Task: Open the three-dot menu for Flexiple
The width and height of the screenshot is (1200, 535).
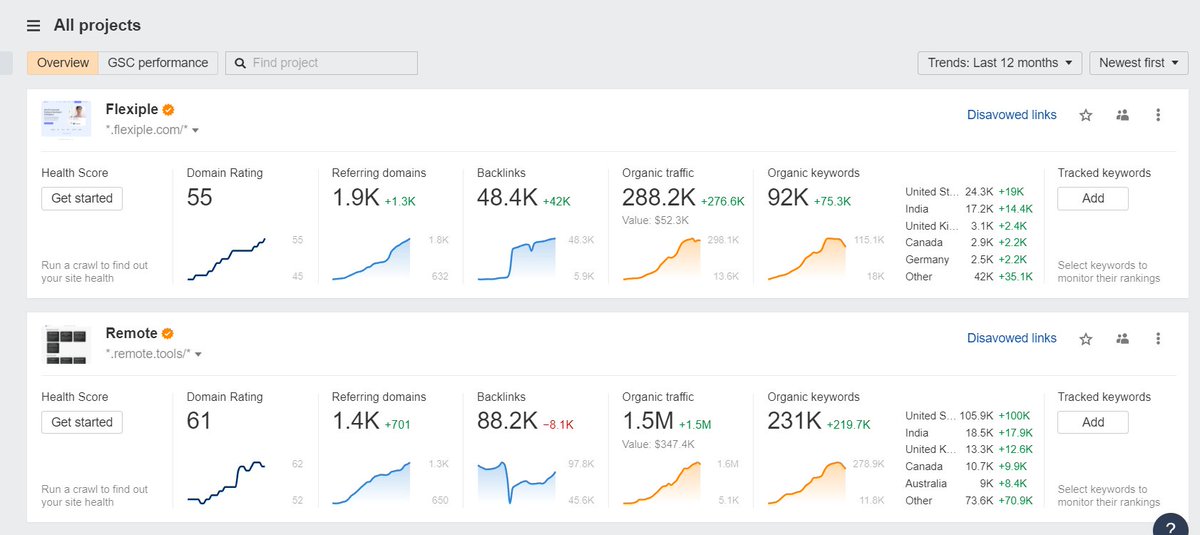Action: [1158, 115]
